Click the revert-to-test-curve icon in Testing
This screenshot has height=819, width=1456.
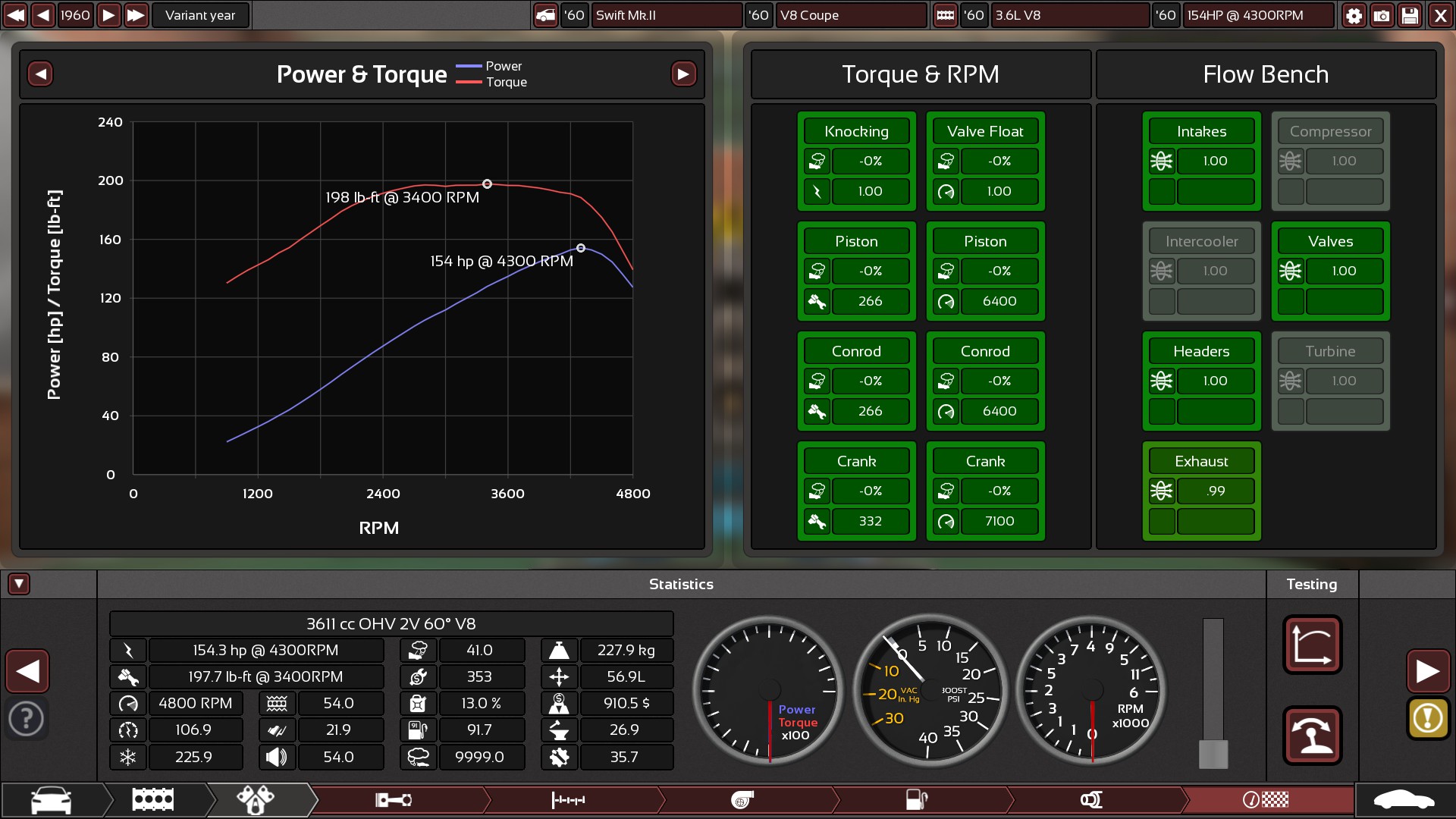[1312, 645]
